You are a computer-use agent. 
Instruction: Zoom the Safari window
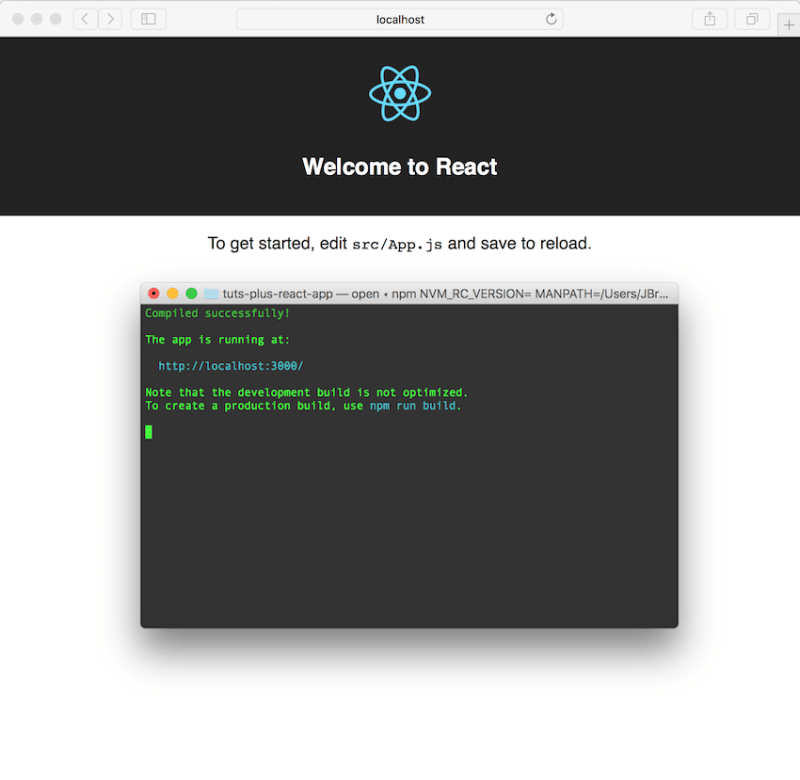(x=56, y=19)
